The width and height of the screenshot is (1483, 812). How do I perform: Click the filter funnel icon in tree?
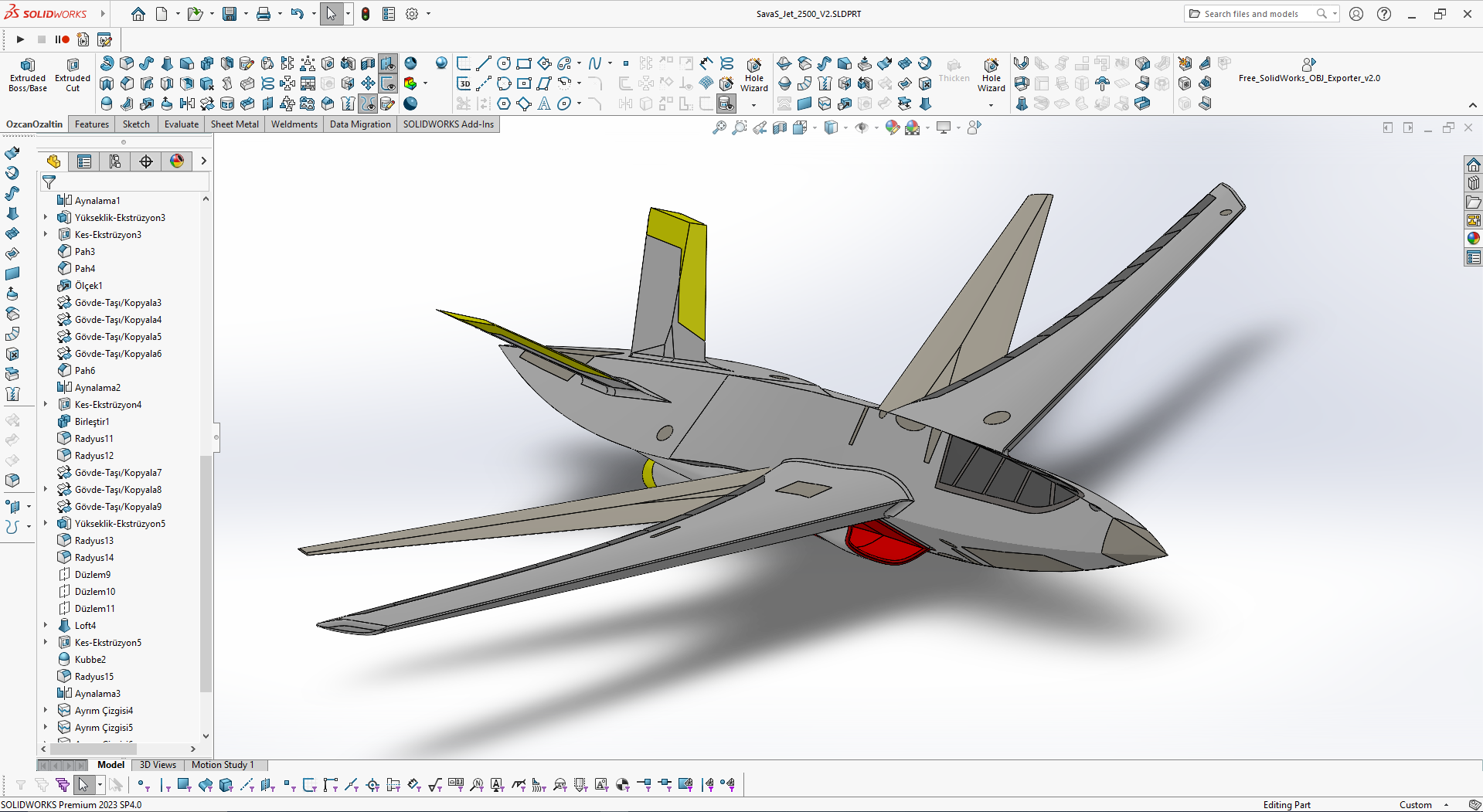coord(49,182)
